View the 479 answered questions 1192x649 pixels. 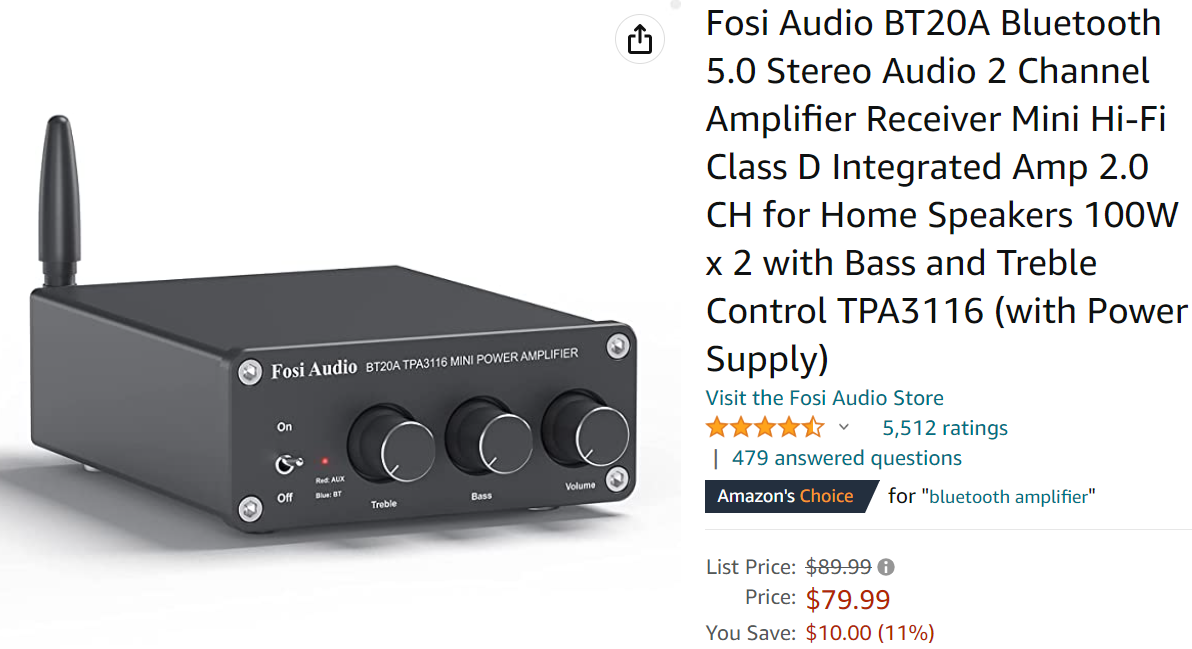pos(846,458)
